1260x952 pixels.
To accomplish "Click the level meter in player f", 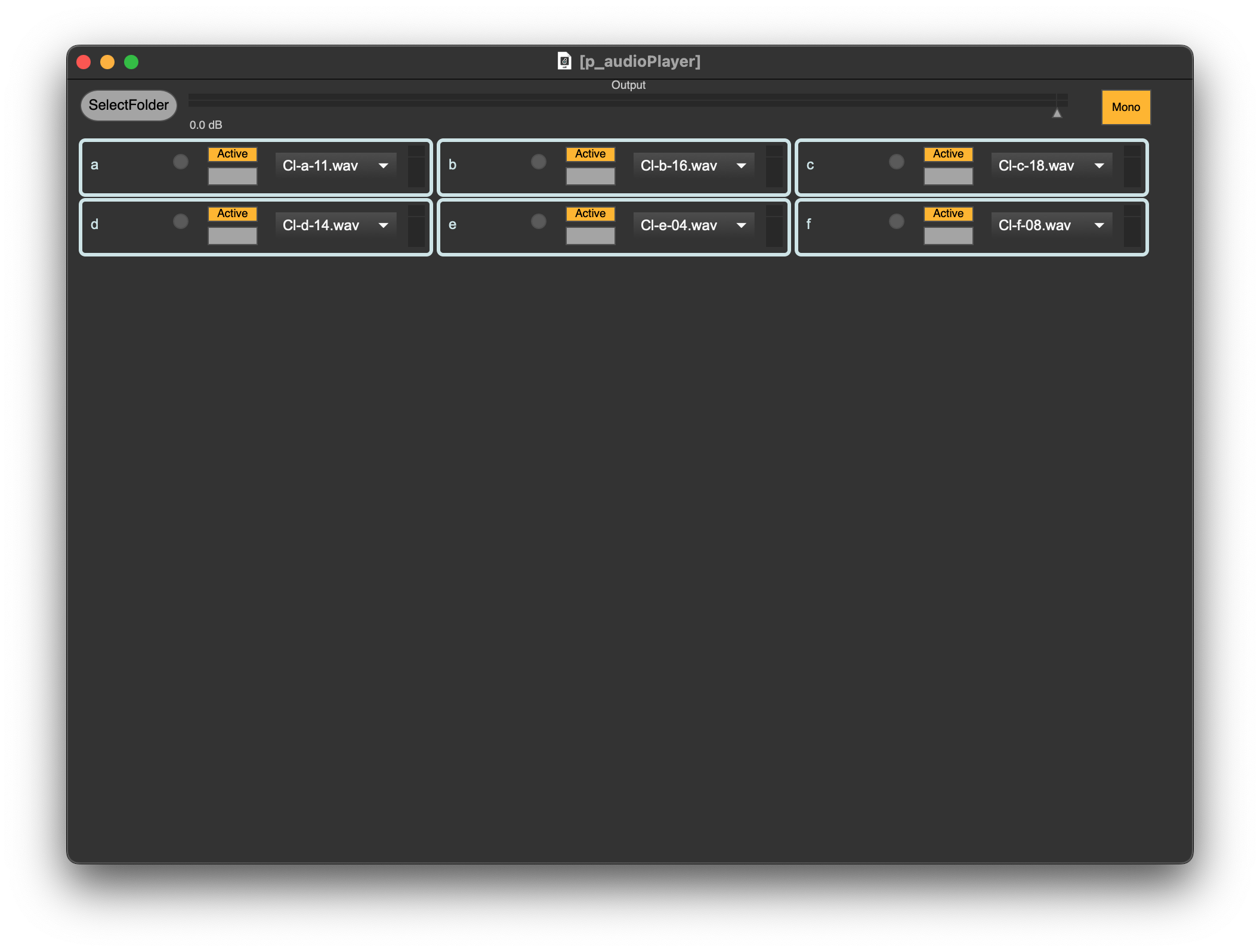I will click(1132, 226).
